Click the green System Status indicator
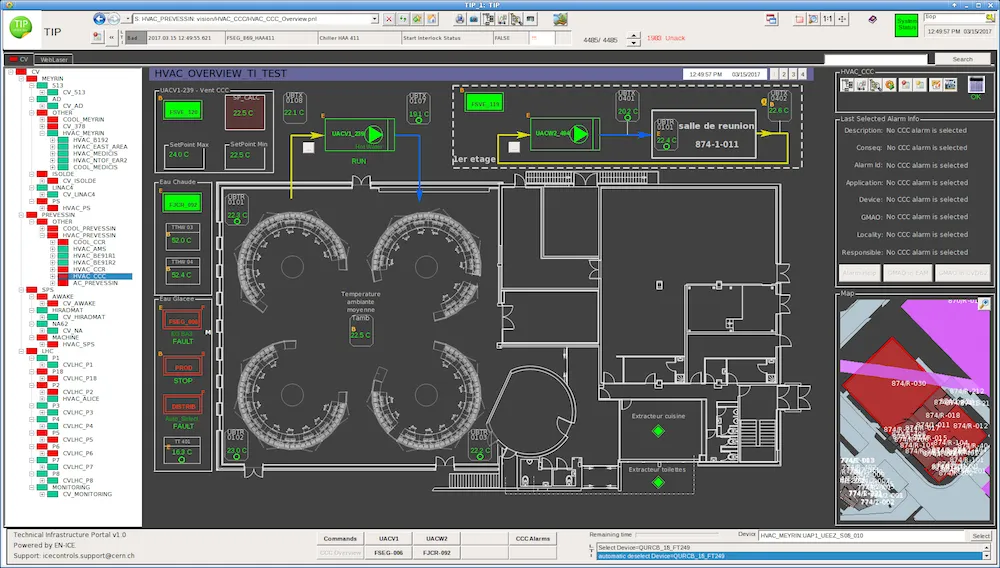The width and height of the screenshot is (1000, 568). tap(906, 25)
